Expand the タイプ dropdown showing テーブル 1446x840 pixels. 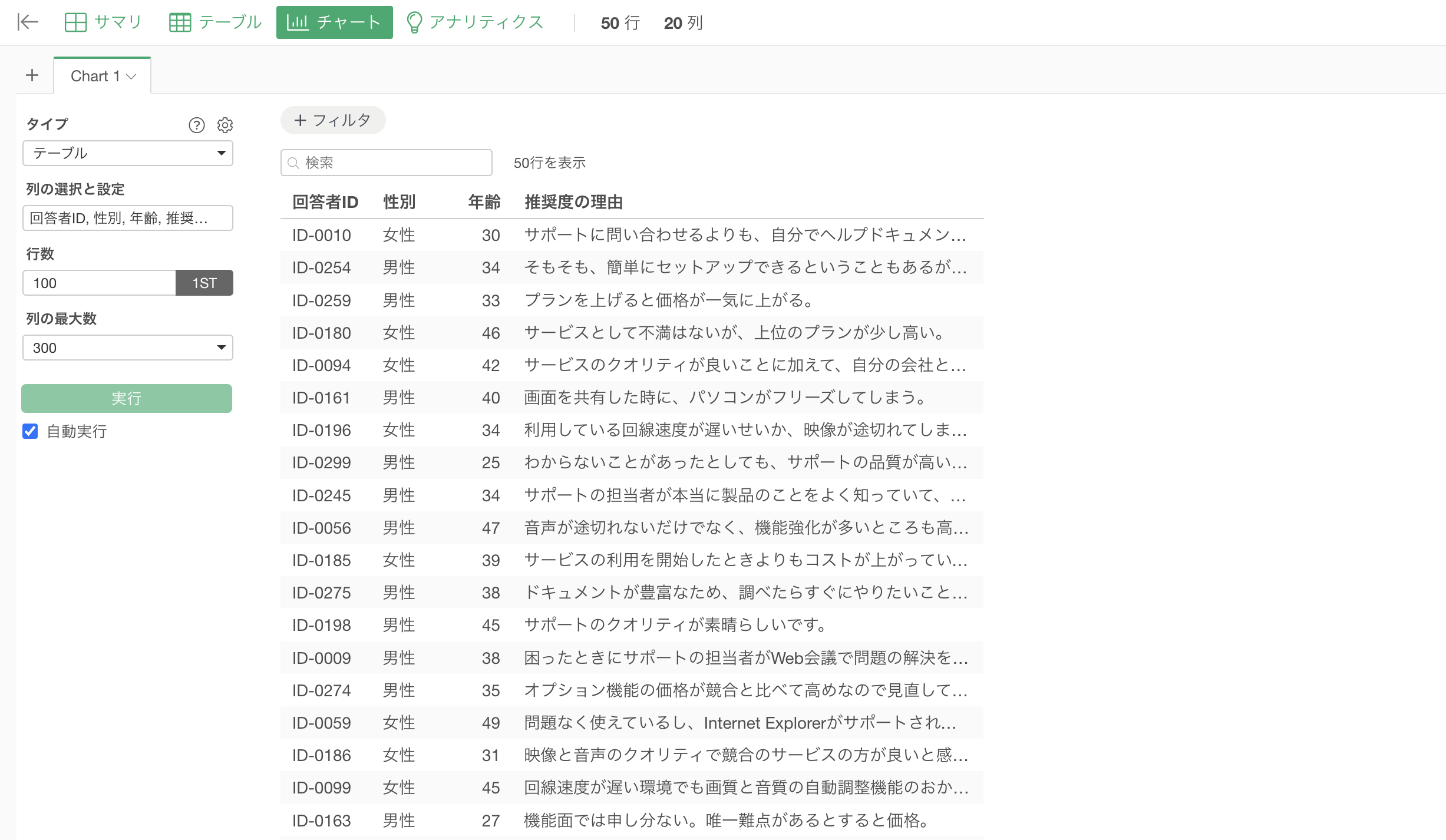coord(127,153)
